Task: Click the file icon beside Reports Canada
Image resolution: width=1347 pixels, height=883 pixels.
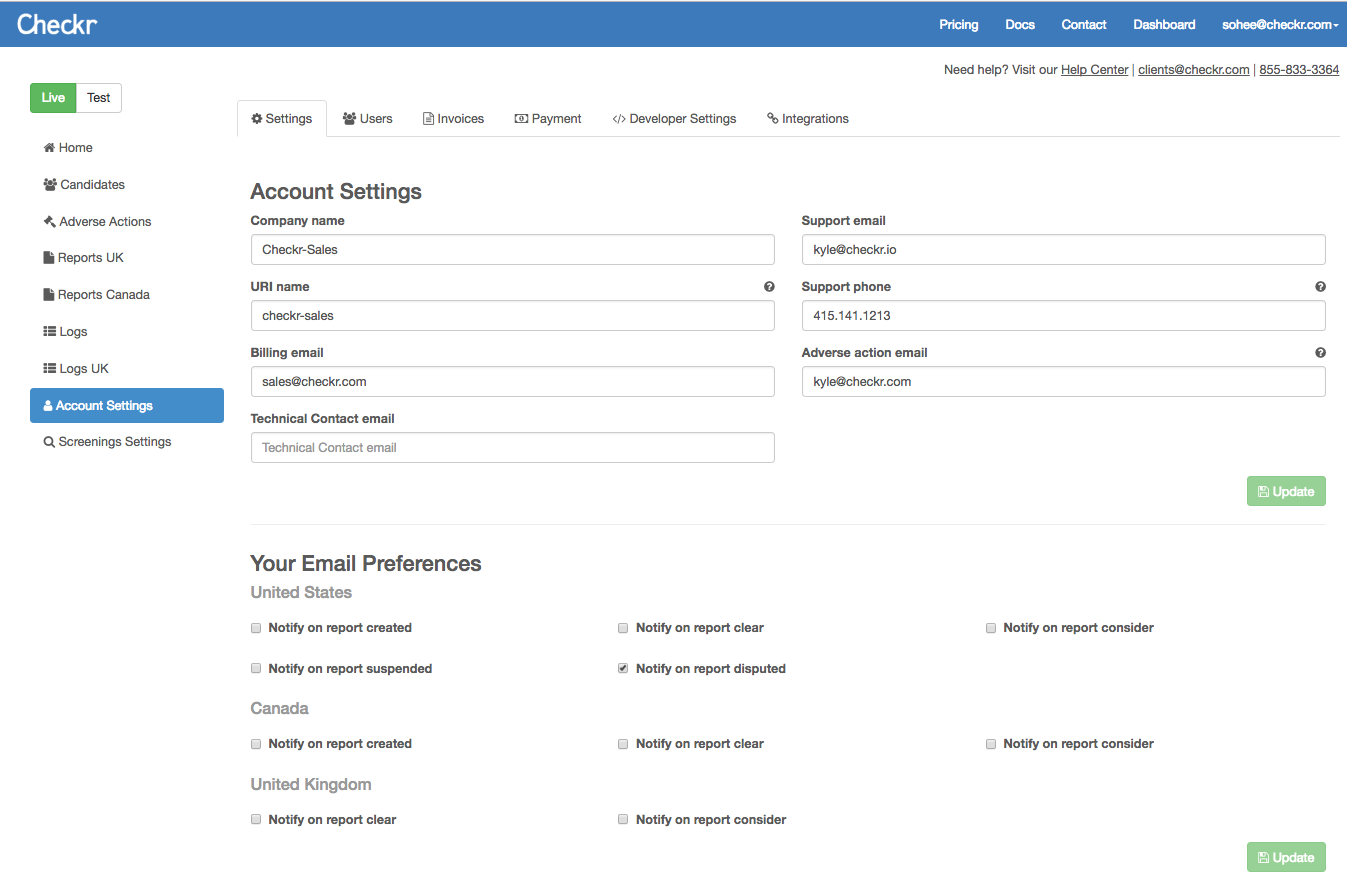Action: (x=49, y=295)
